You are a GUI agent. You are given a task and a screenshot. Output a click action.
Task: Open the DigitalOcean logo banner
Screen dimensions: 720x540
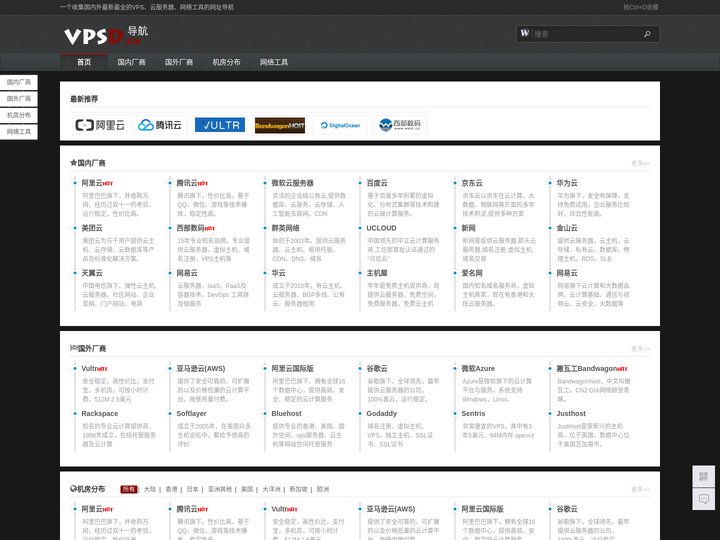[340, 125]
